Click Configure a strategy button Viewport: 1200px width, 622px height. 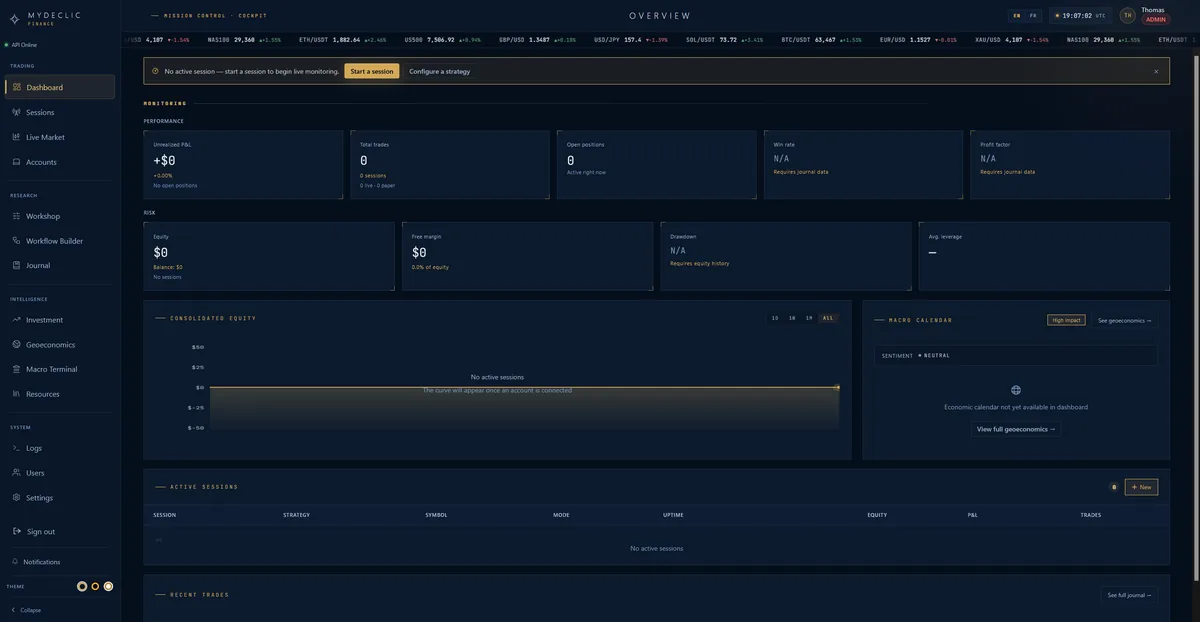click(439, 71)
